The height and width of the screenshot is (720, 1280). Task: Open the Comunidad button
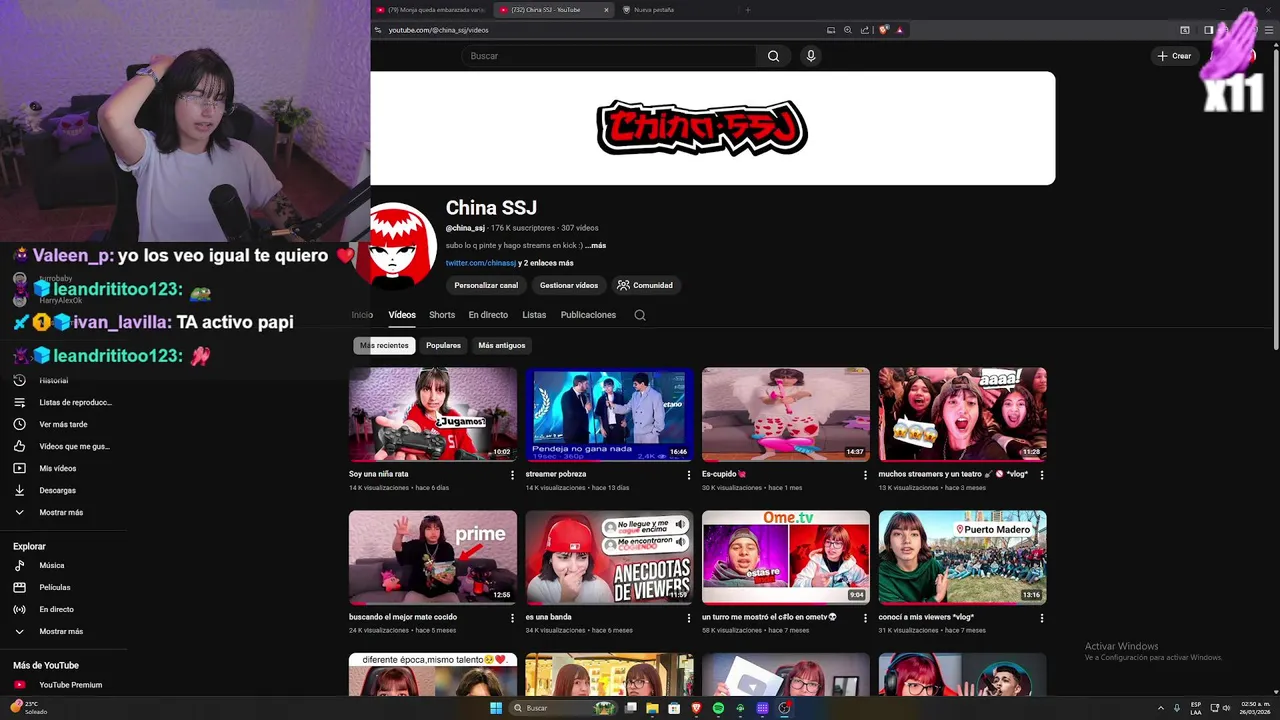tap(645, 285)
